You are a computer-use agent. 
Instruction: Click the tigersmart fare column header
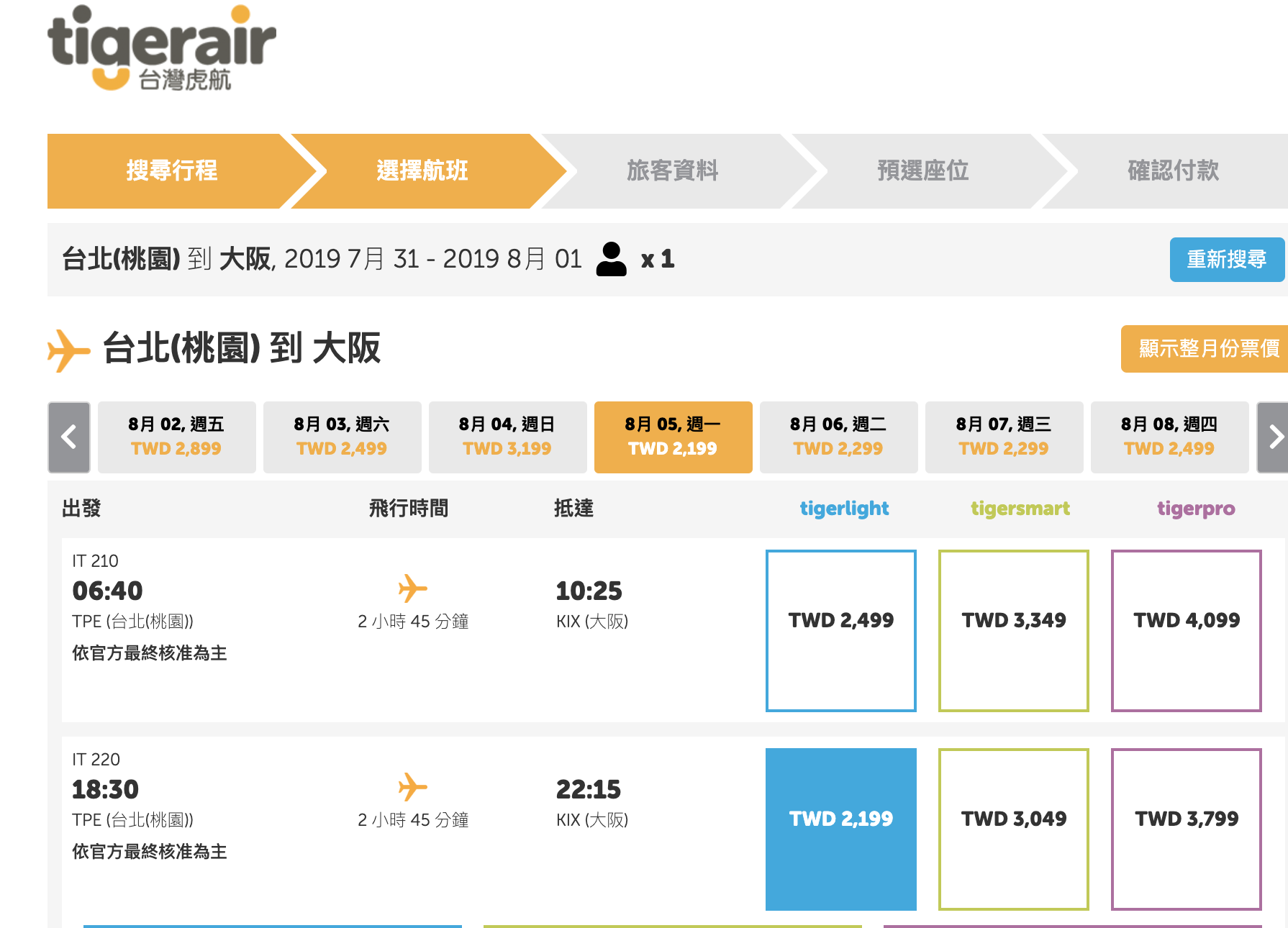[1020, 509]
